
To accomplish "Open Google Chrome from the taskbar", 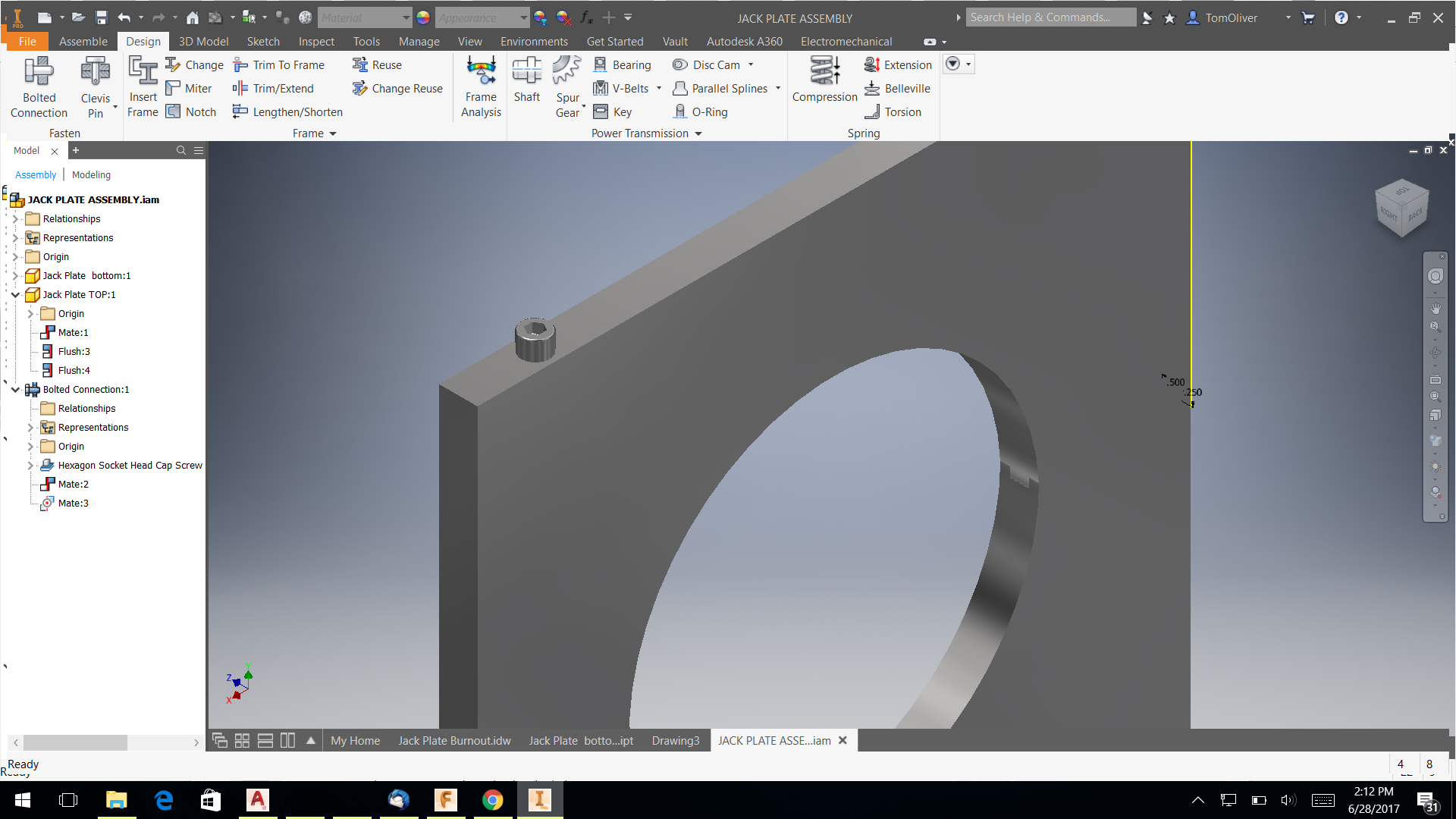I will pos(493,800).
